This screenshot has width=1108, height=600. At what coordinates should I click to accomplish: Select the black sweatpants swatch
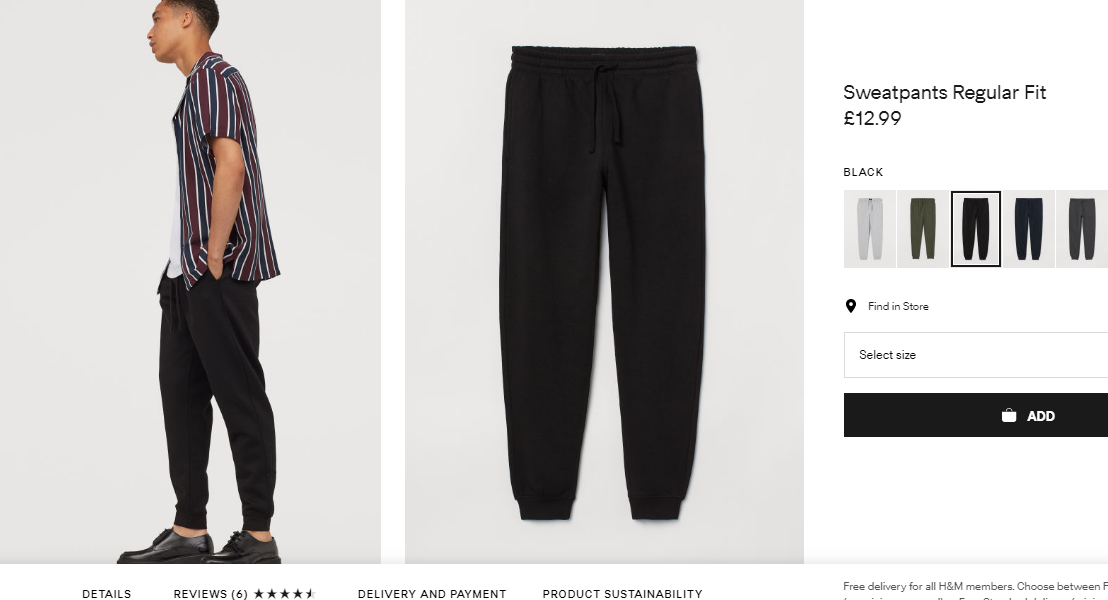pyautogui.click(x=976, y=229)
